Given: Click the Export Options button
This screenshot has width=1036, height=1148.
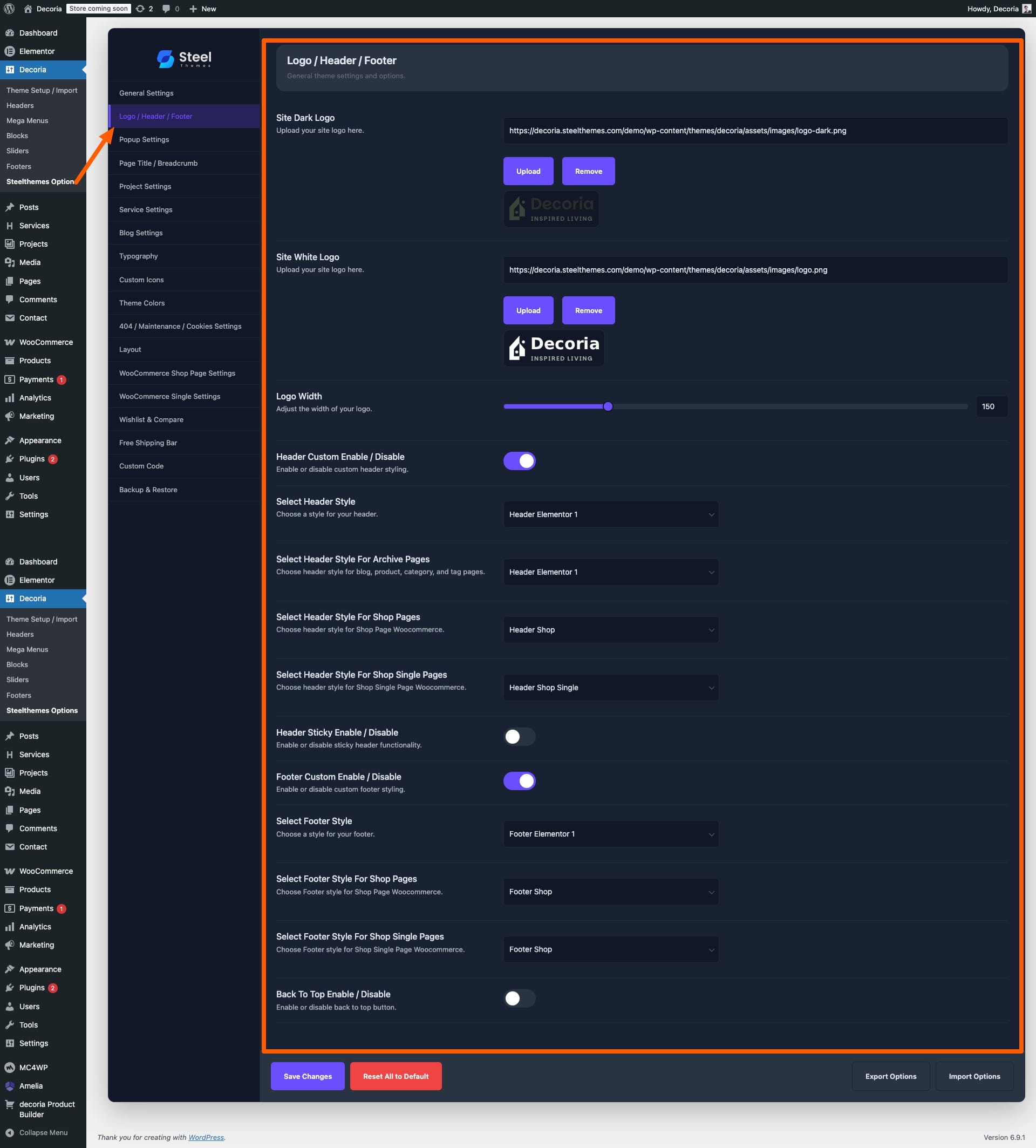Looking at the screenshot, I should tap(890, 1076).
